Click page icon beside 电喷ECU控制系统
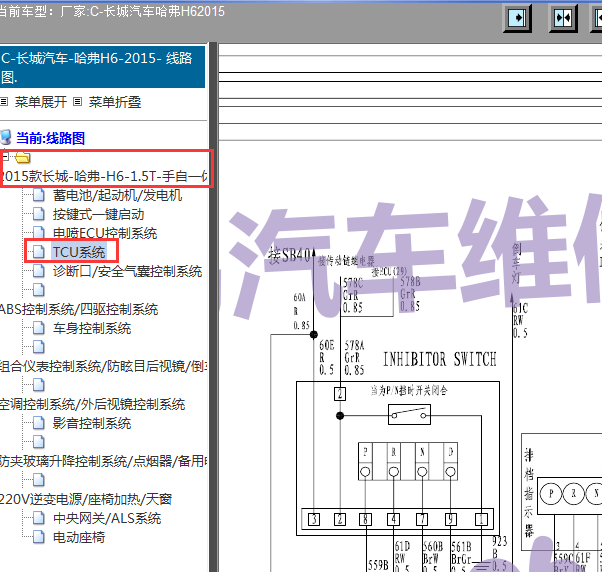 point(38,233)
